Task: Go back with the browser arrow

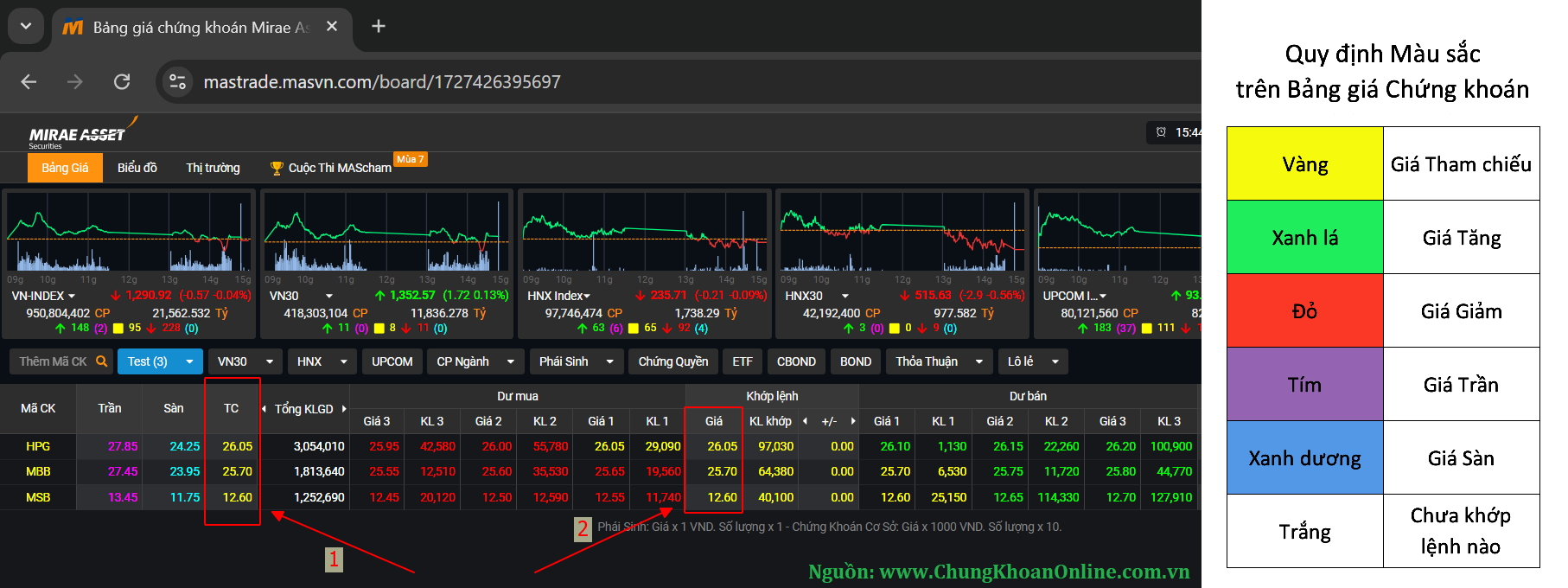Action: (29, 81)
